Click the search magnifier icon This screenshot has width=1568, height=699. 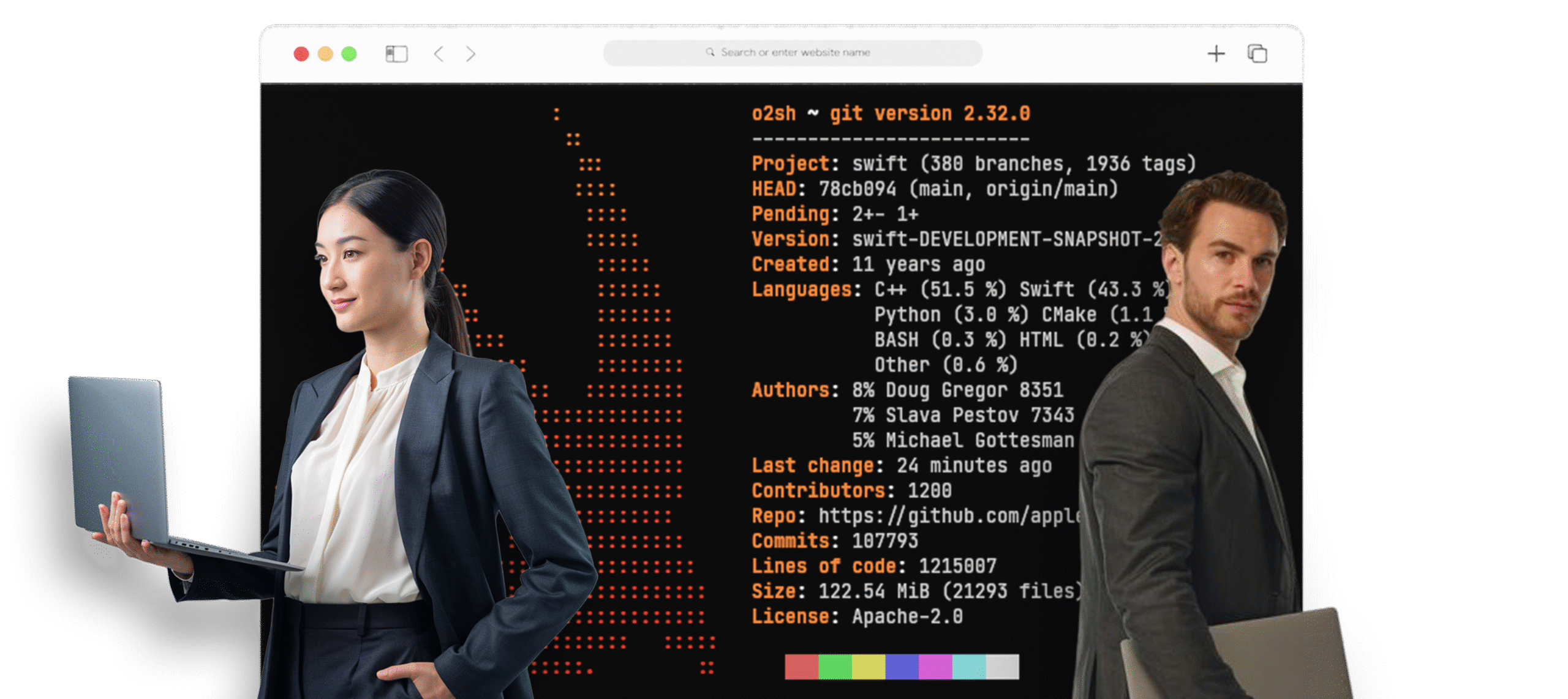[710, 53]
